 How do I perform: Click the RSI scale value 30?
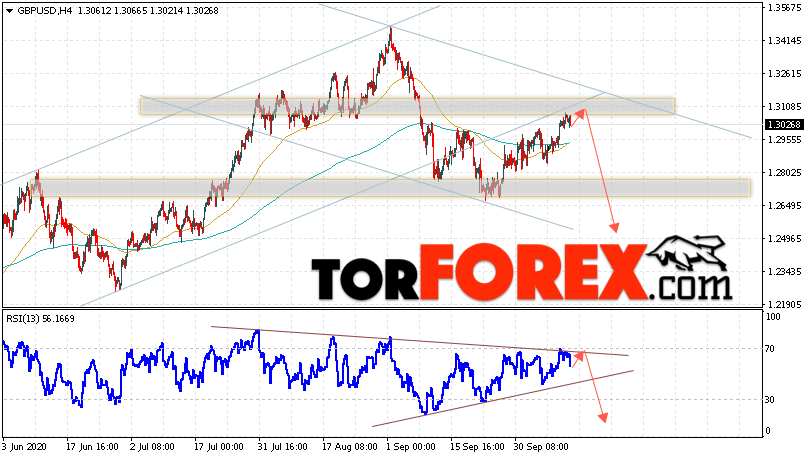[770, 399]
